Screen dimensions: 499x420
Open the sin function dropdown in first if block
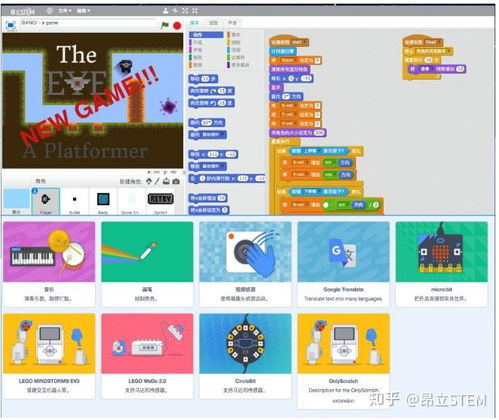pos(330,163)
